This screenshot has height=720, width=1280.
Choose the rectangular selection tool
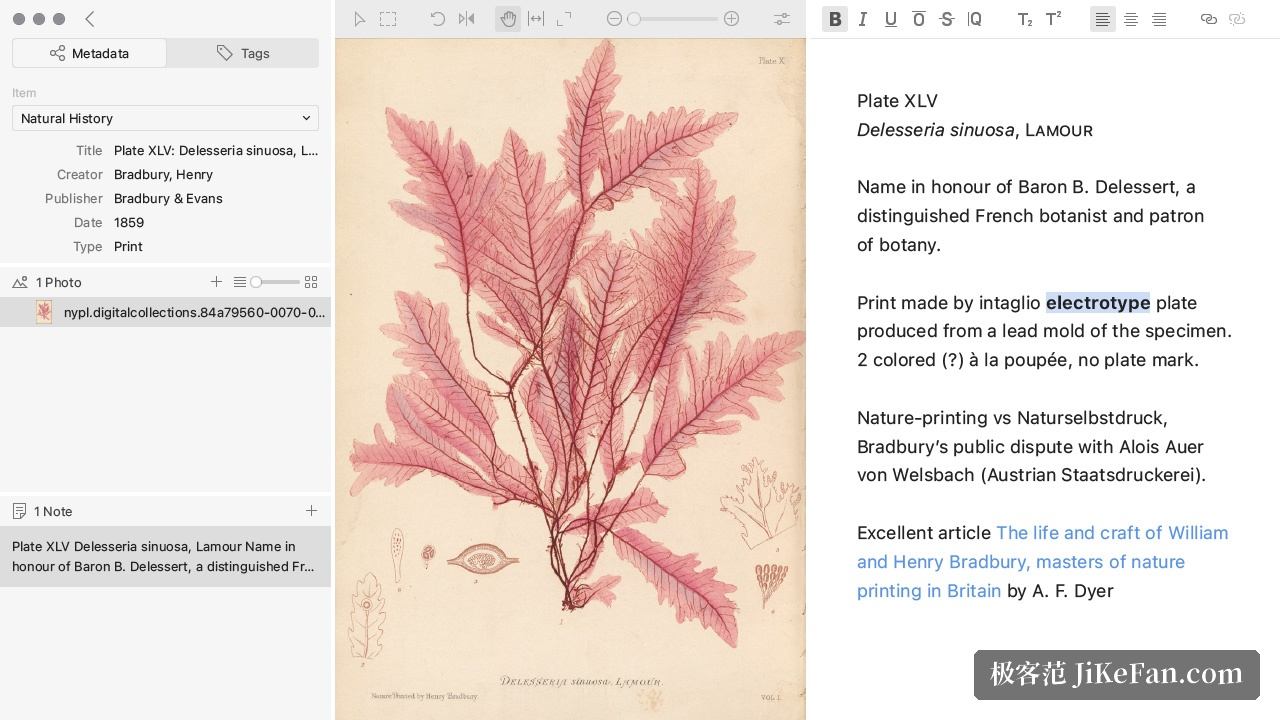(x=388, y=19)
